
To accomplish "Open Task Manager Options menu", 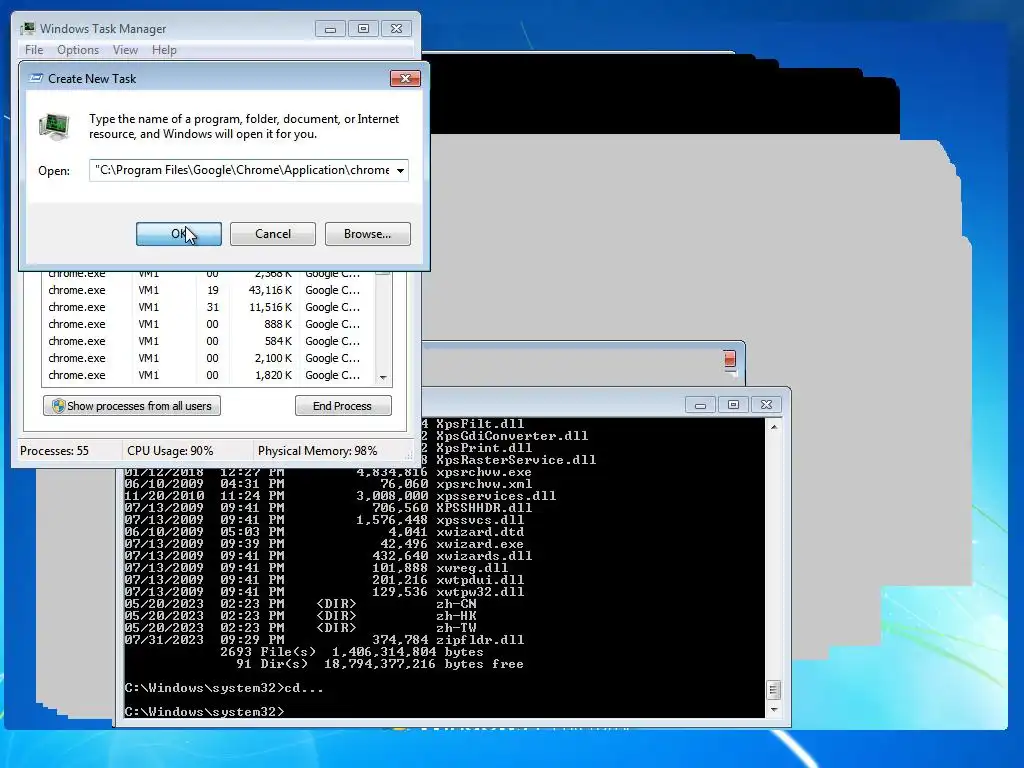I will tap(78, 50).
